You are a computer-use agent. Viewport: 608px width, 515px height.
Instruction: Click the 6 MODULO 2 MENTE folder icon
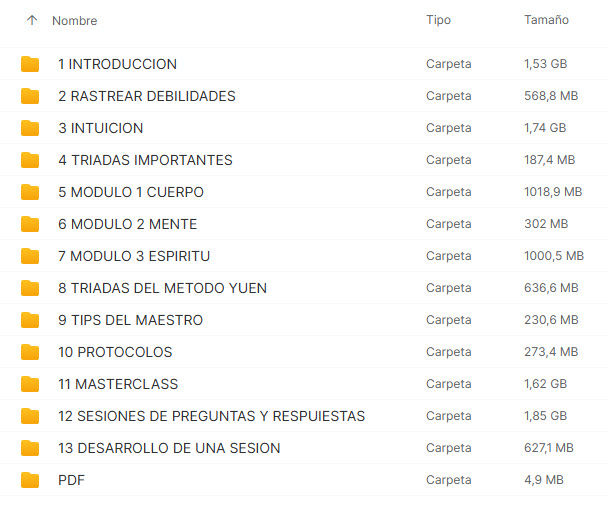tap(30, 224)
